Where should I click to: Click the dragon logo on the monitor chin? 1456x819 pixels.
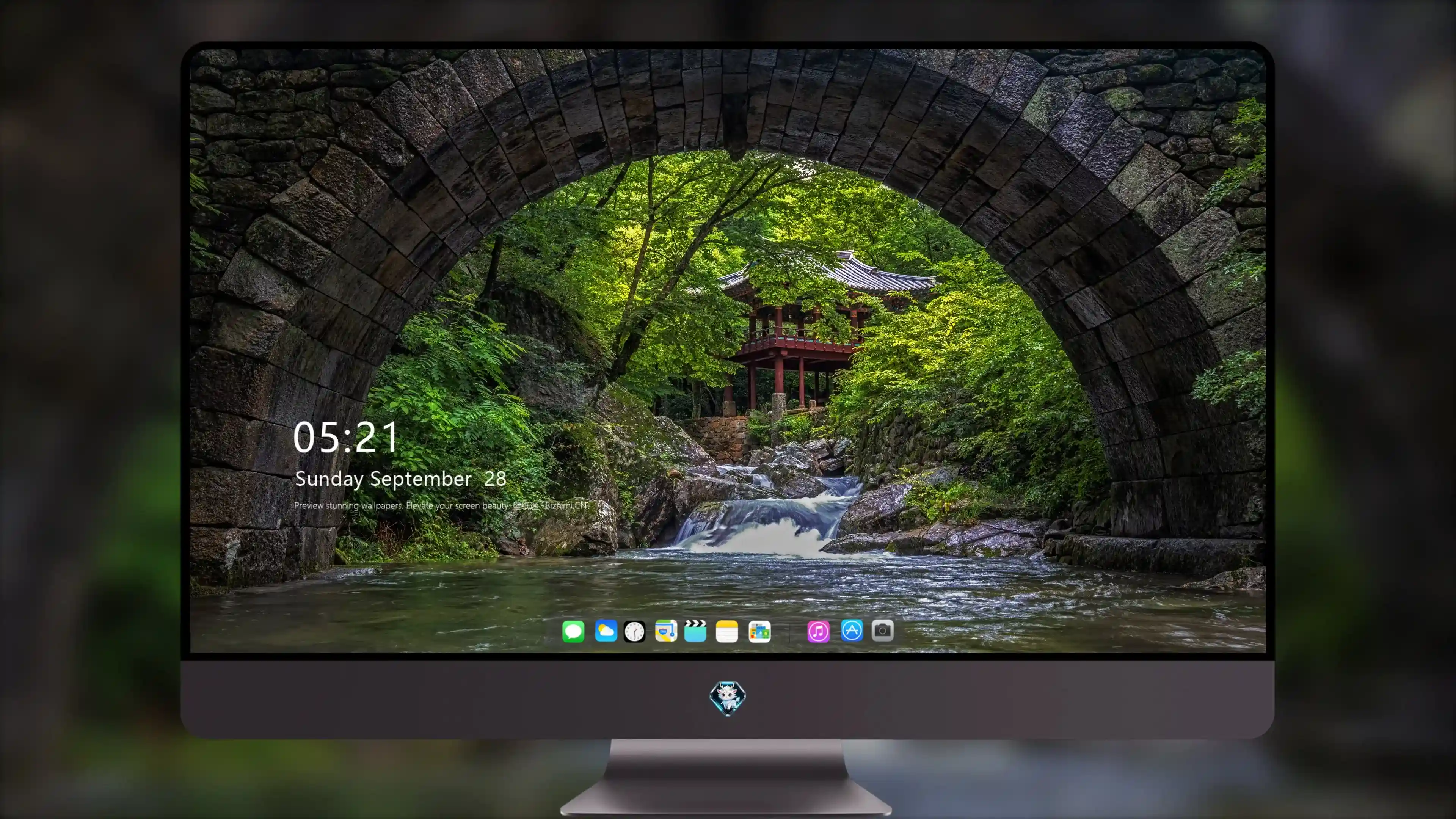click(728, 698)
